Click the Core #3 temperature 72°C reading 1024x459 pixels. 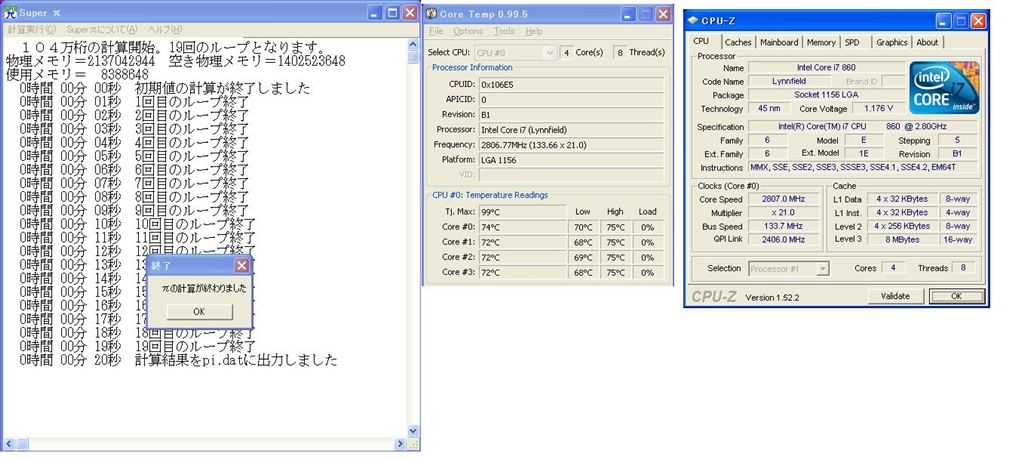tap(522, 272)
